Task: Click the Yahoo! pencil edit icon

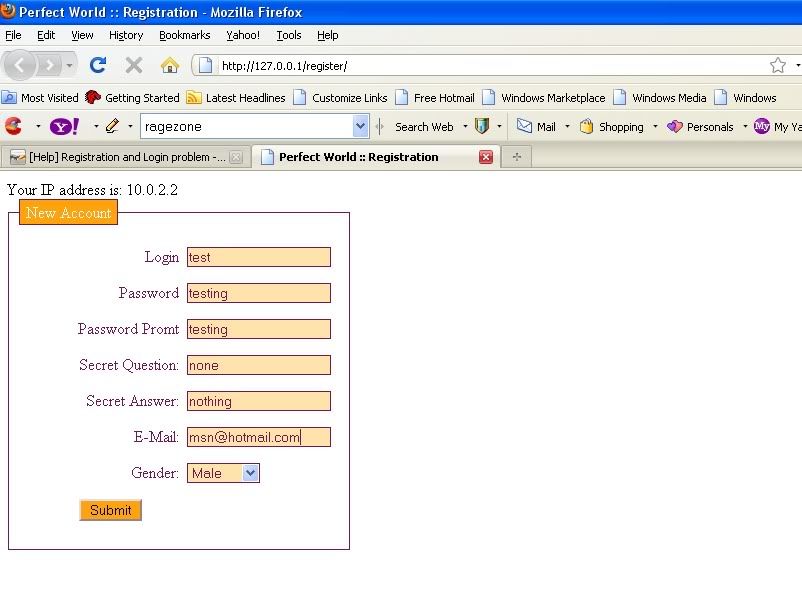Action: coord(110,127)
